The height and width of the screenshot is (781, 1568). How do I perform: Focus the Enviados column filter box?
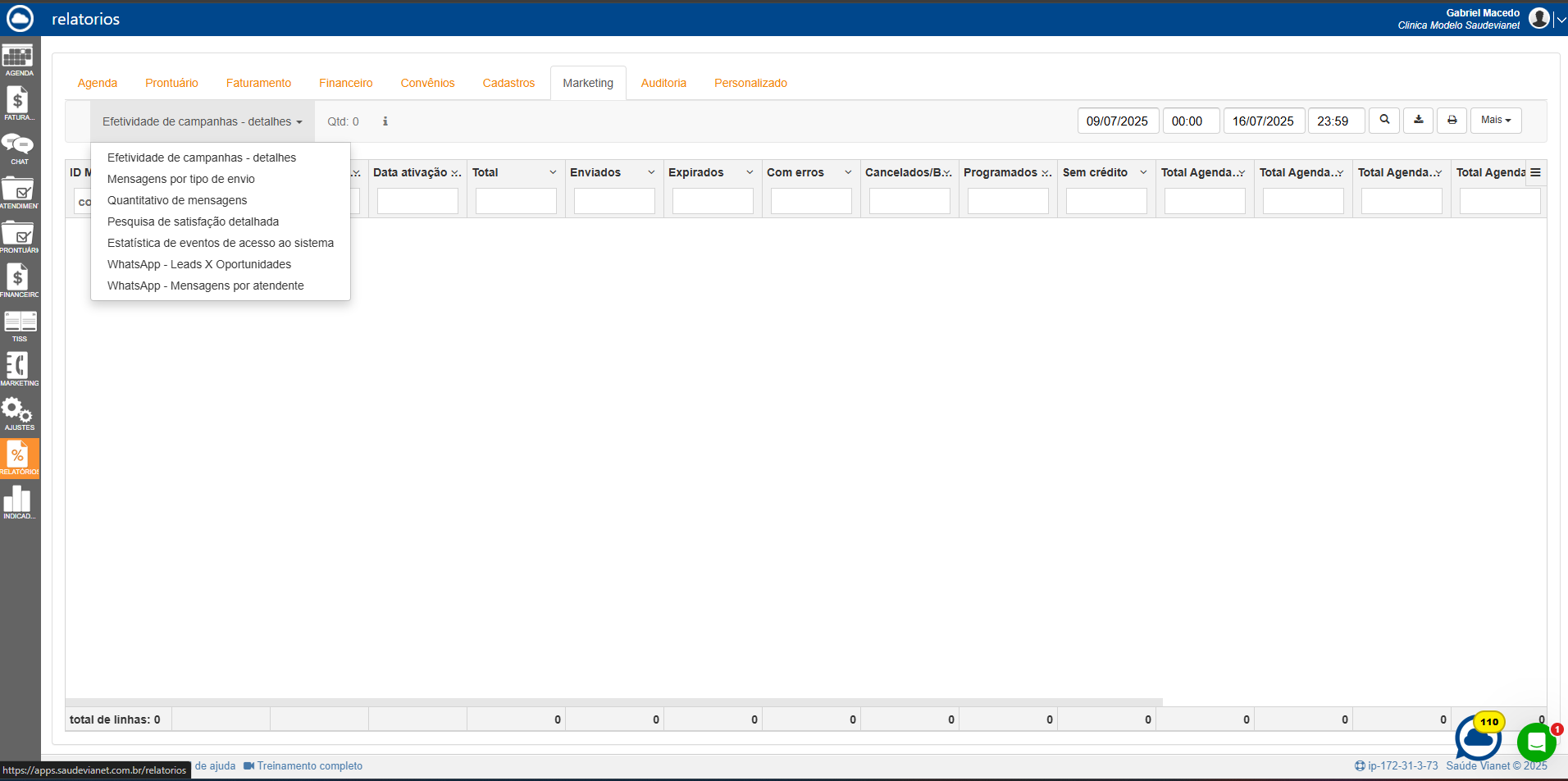[x=614, y=201]
